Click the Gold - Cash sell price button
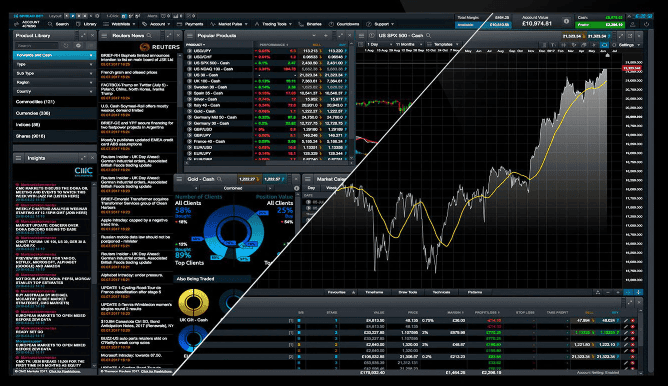Screen dimensions: 668x386 (x=249, y=179)
